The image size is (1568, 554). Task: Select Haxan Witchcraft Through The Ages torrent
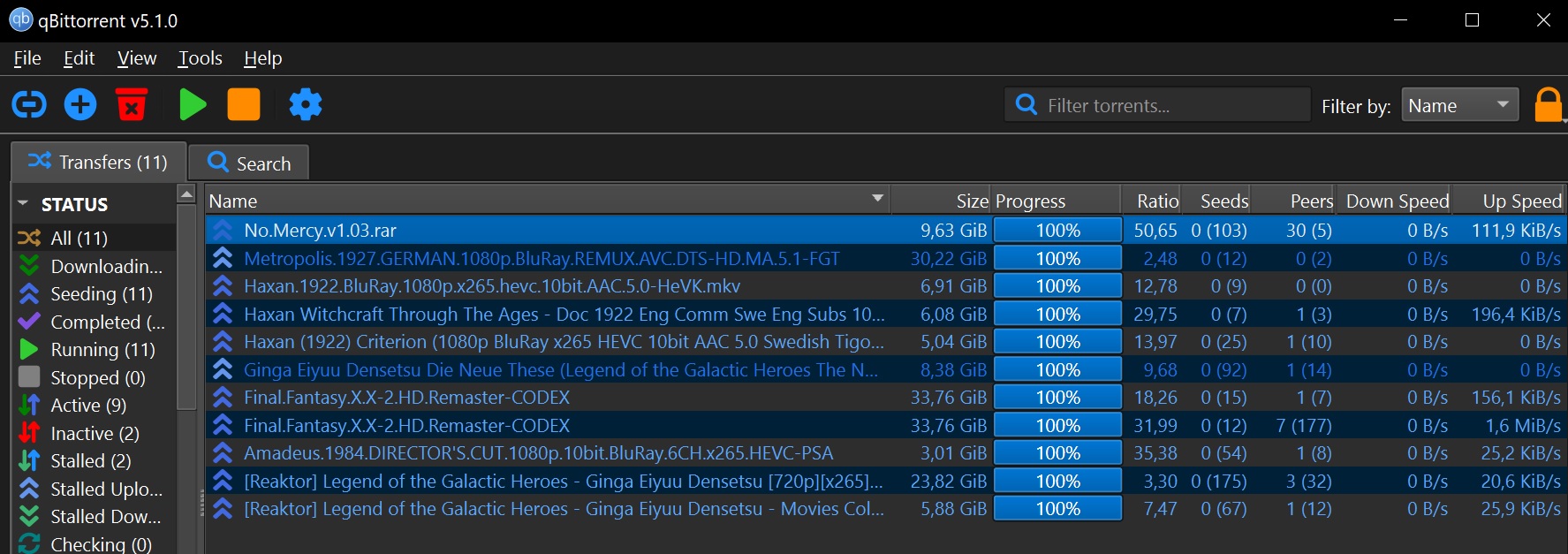[564, 315]
